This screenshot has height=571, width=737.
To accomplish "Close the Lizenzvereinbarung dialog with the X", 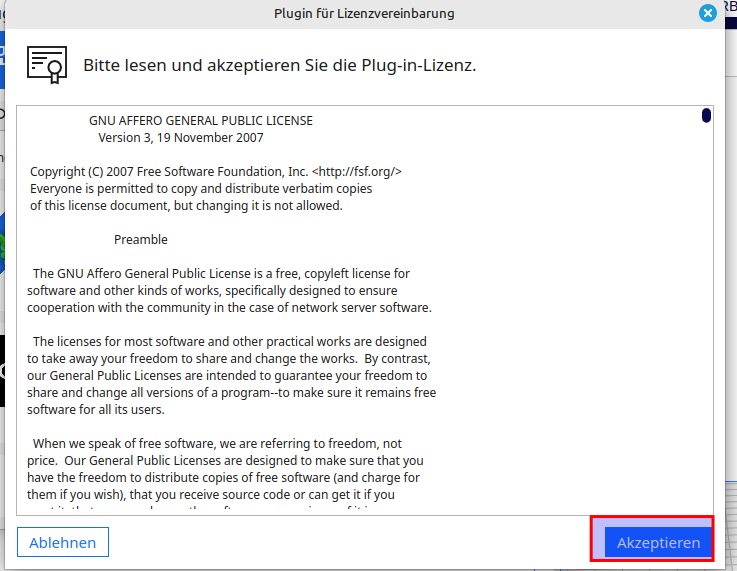I will tap(708, 13).
